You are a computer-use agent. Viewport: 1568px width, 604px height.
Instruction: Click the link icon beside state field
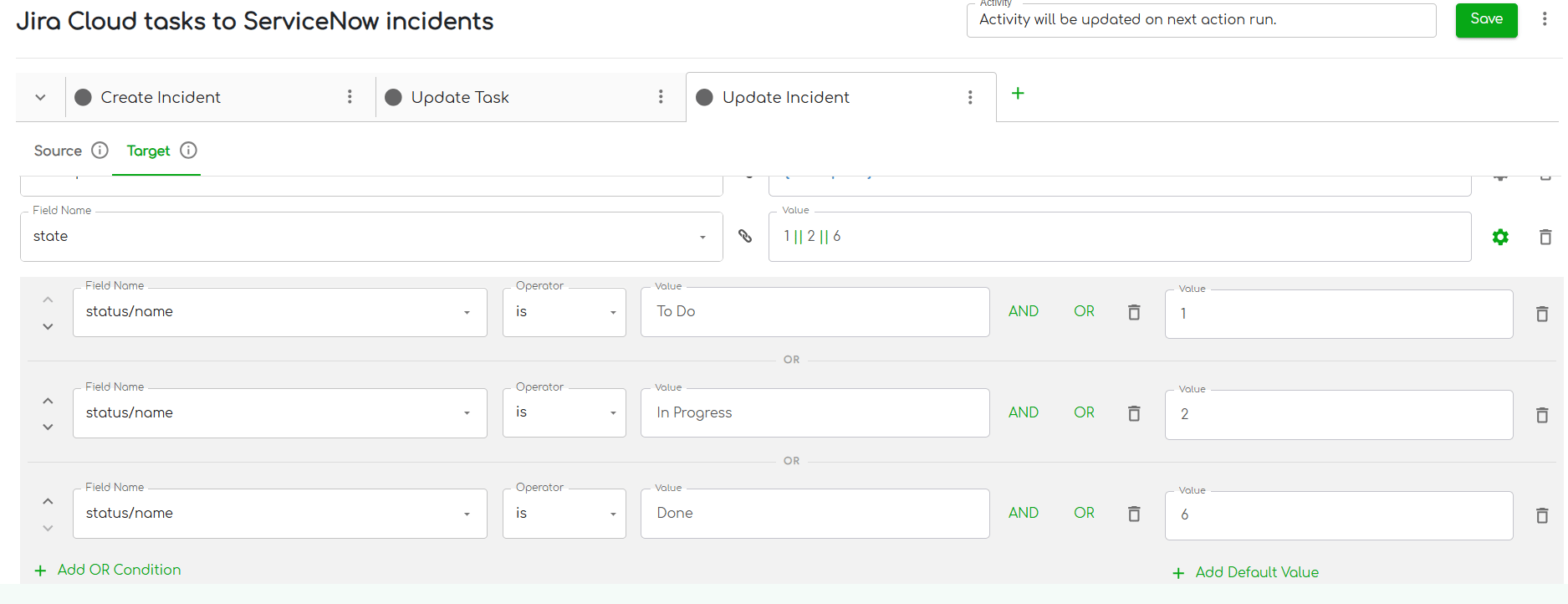pos(745,236)
